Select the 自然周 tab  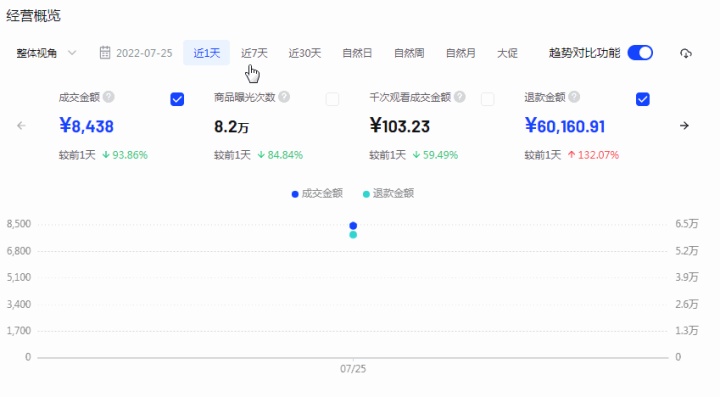tap(409, 53)
